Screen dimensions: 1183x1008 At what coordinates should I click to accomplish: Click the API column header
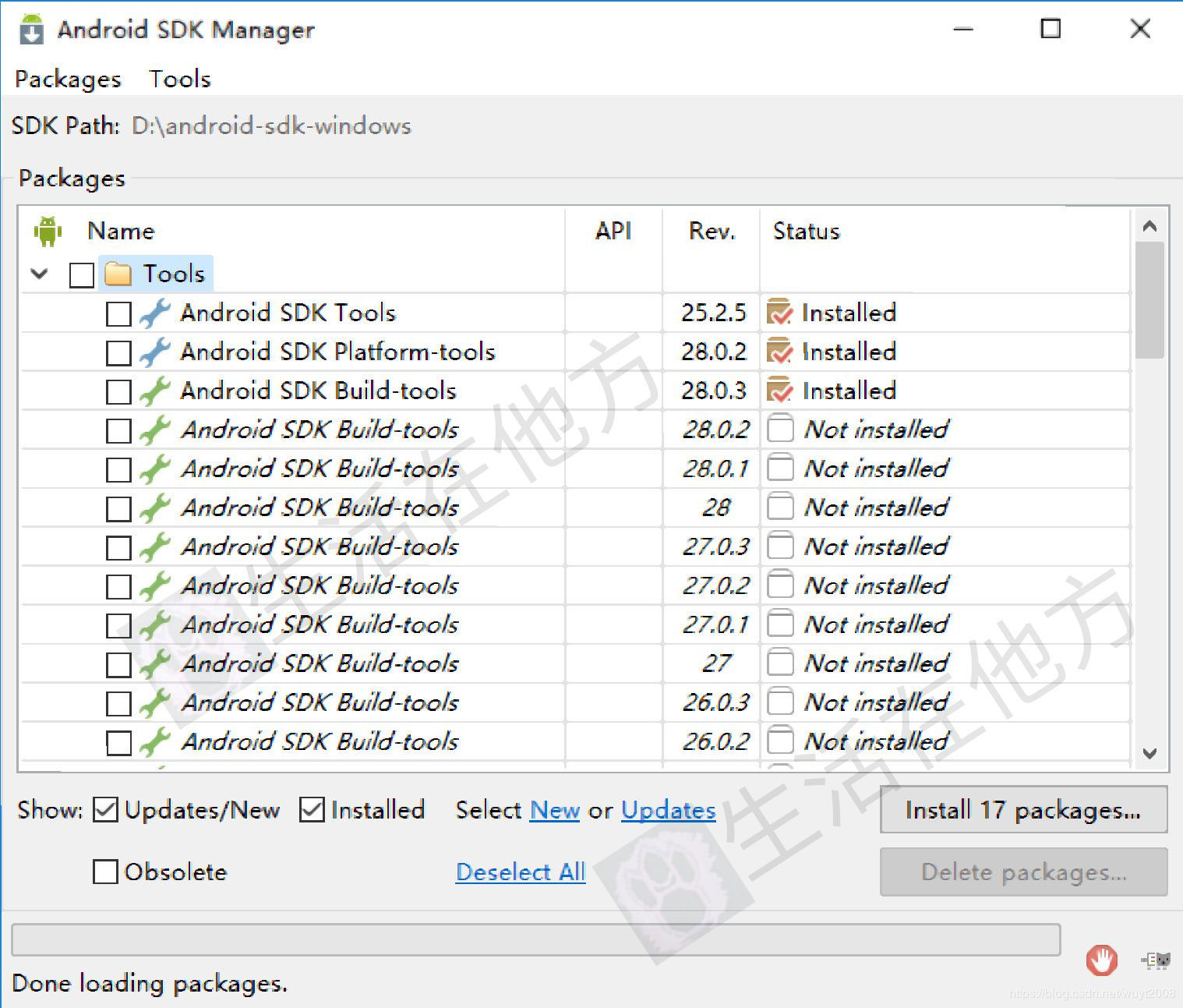pos(613,231)
